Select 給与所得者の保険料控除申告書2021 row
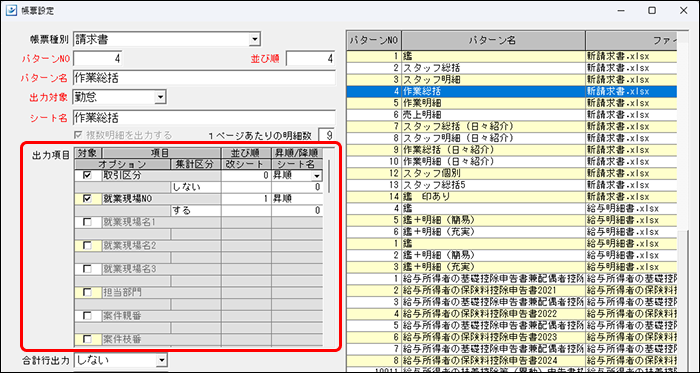The image size is (700, 373). point(512,290)
